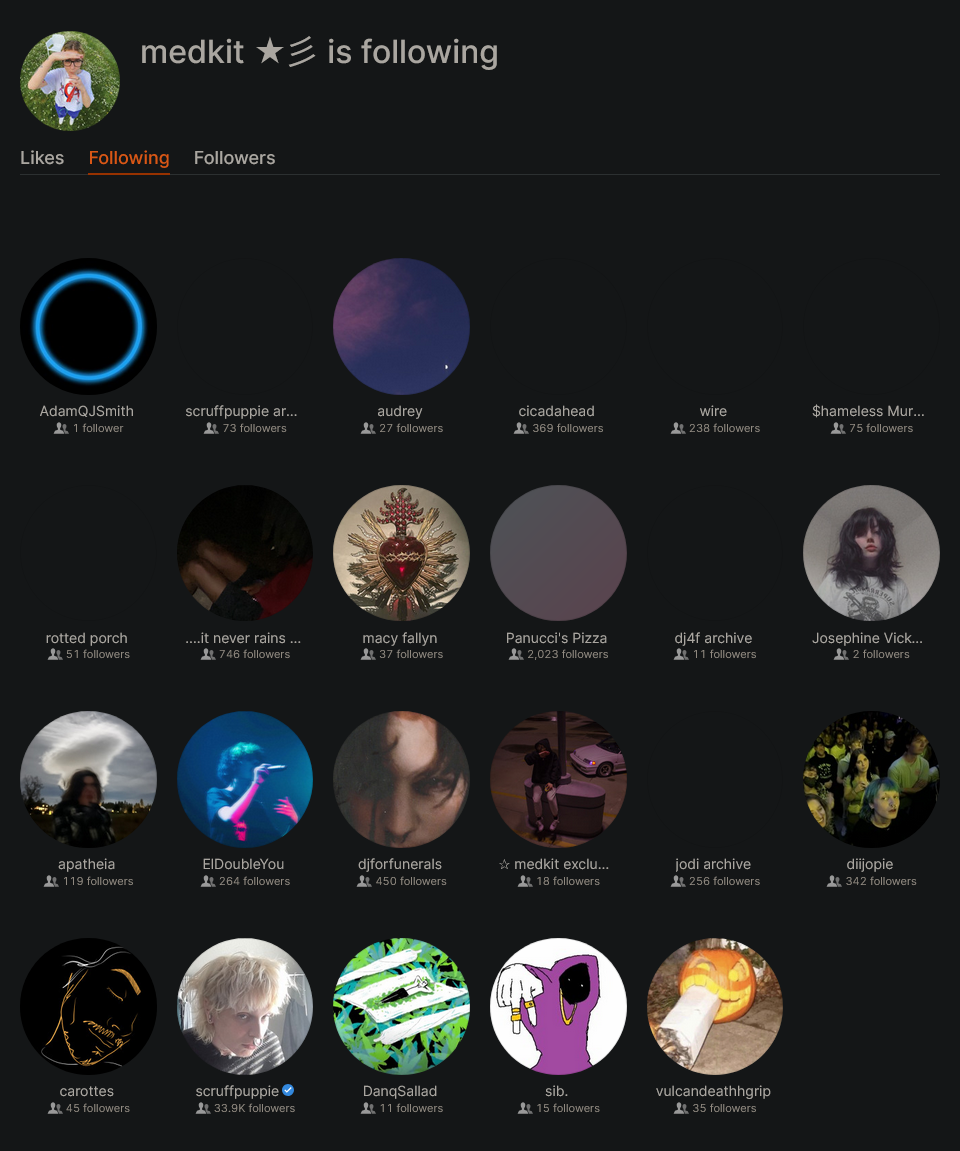The width and height of the screenshot is (960, 1151).
Task: Open Panucci's Pizza gray avatar
Action: click(558, 553)
